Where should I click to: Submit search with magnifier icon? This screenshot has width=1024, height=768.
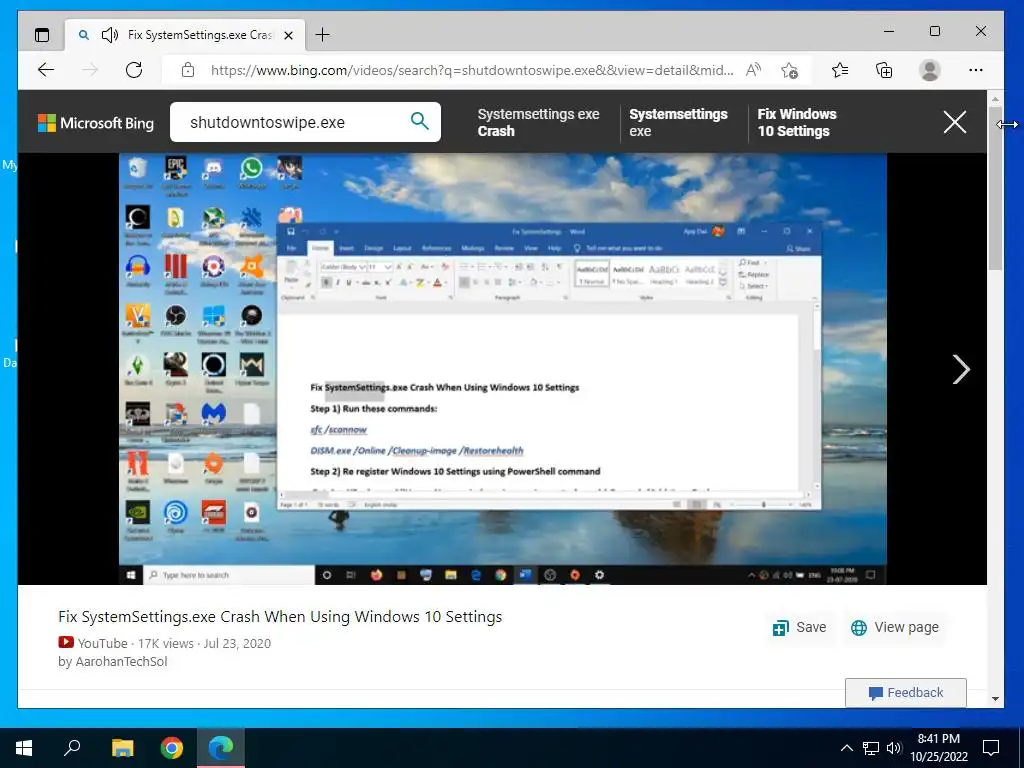[420, 121]
